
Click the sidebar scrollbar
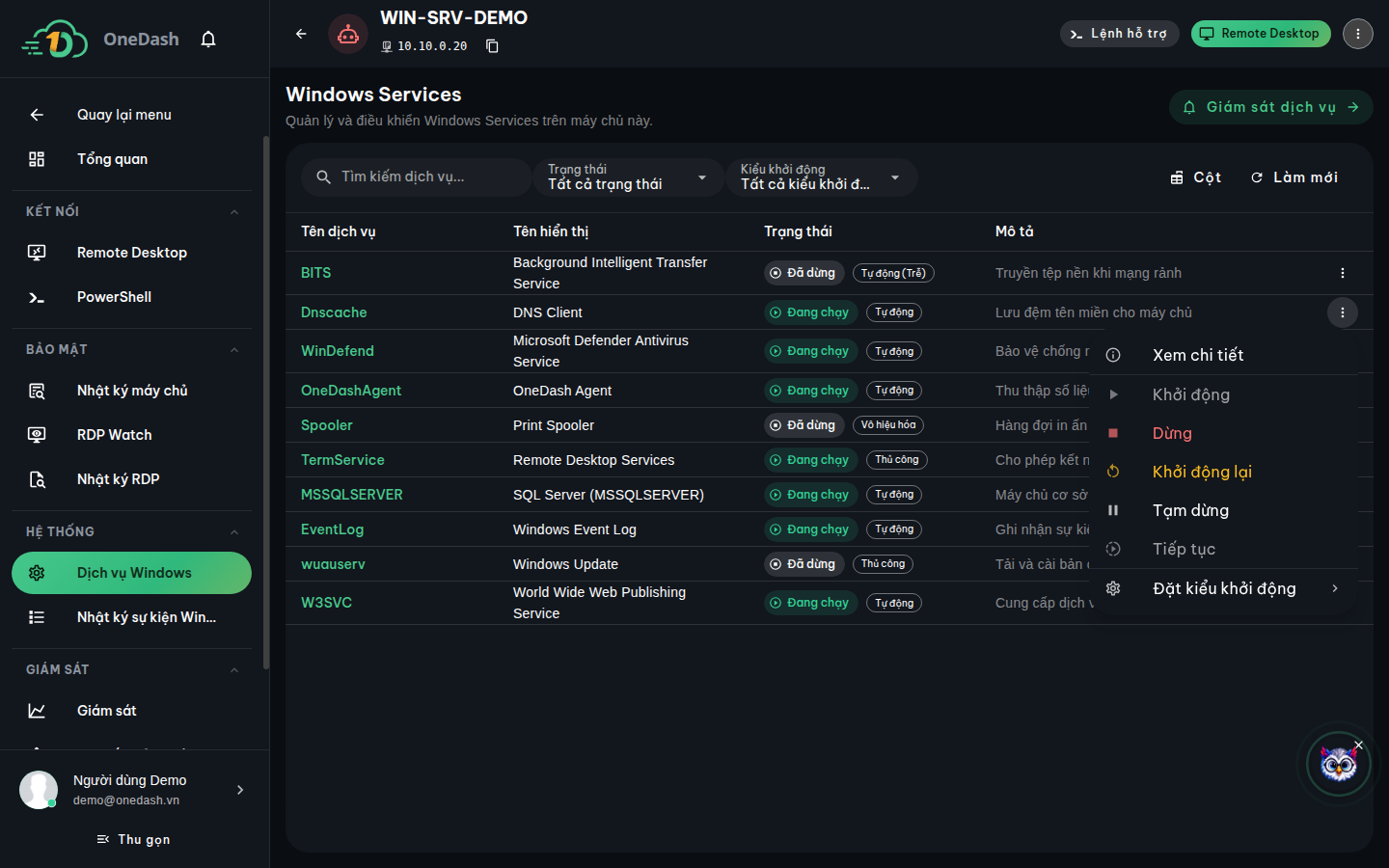pos(266,403)
